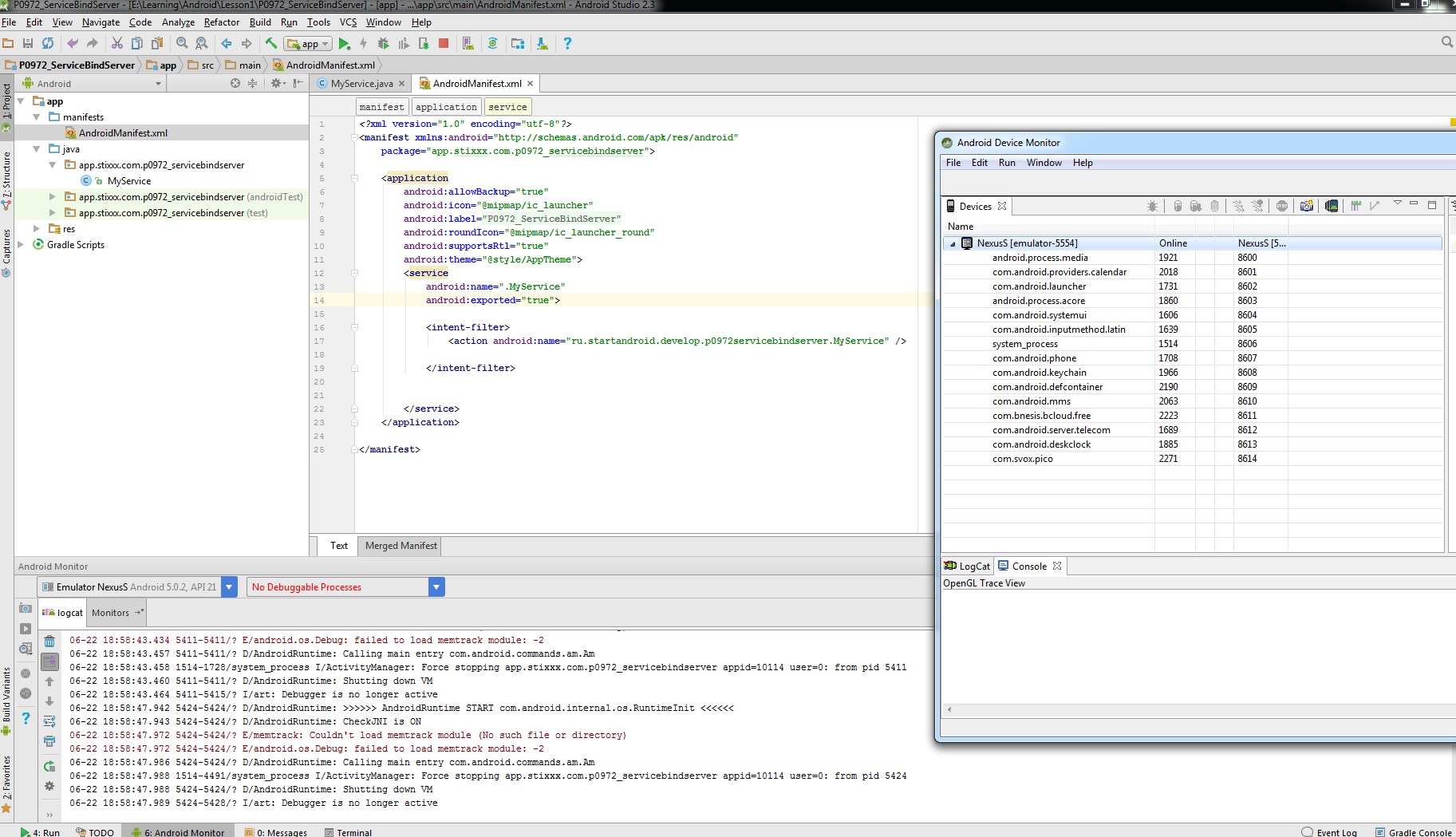Click Dump View Hierarchy icon in Device Monitor
Viewport: 1456px width, 837px height.
(x=1331, y=206)
